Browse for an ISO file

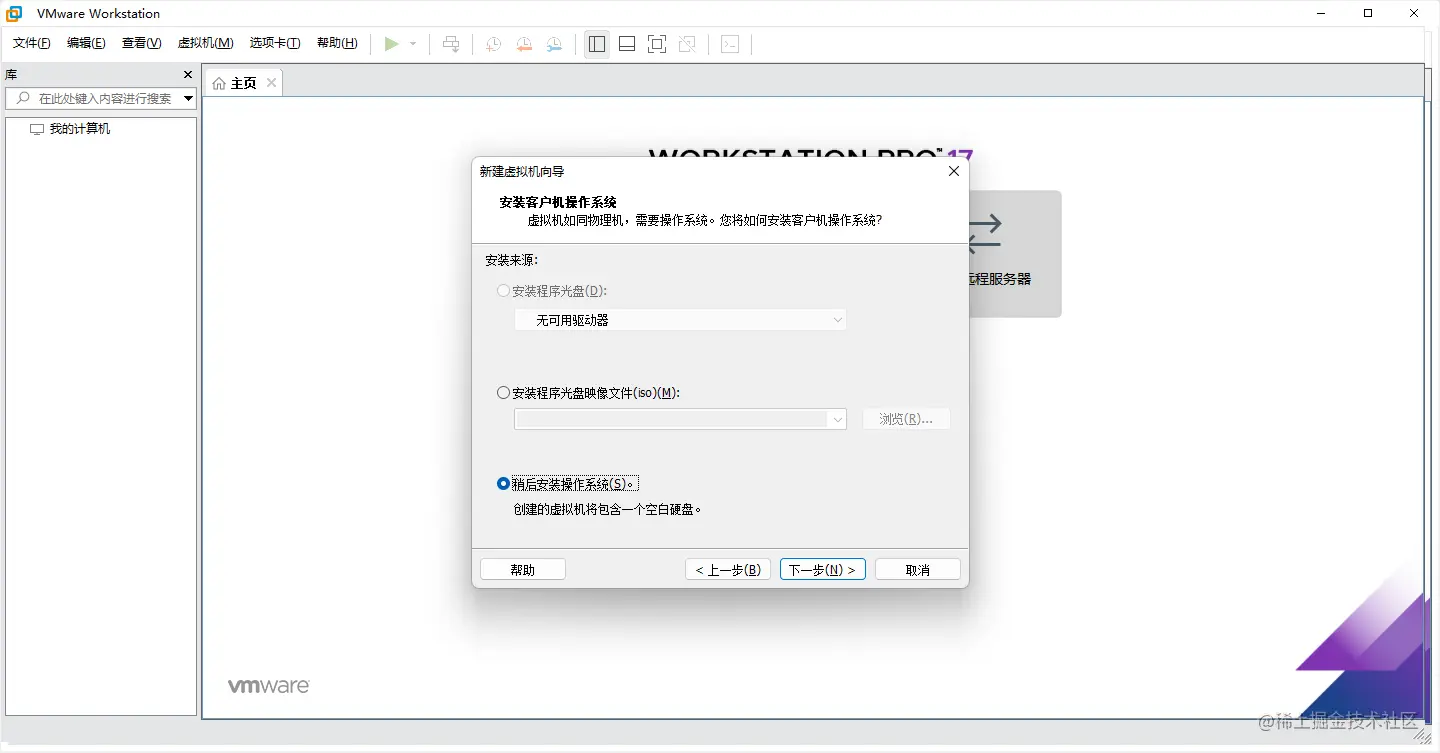pyautogui.click(x=906, y=418)
